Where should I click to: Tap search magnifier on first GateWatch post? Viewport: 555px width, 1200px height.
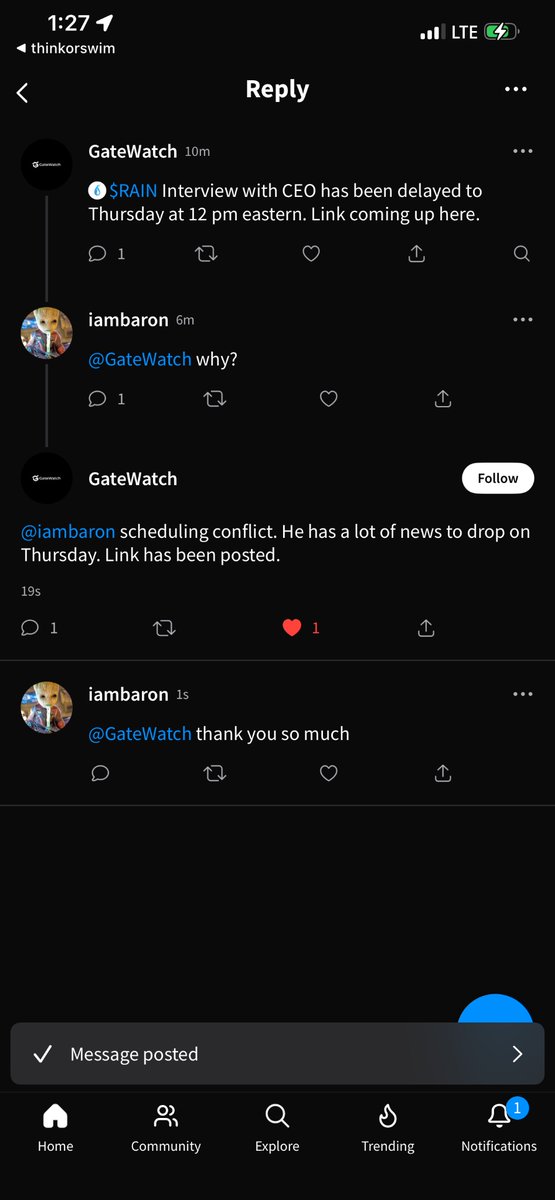(522, 254)
